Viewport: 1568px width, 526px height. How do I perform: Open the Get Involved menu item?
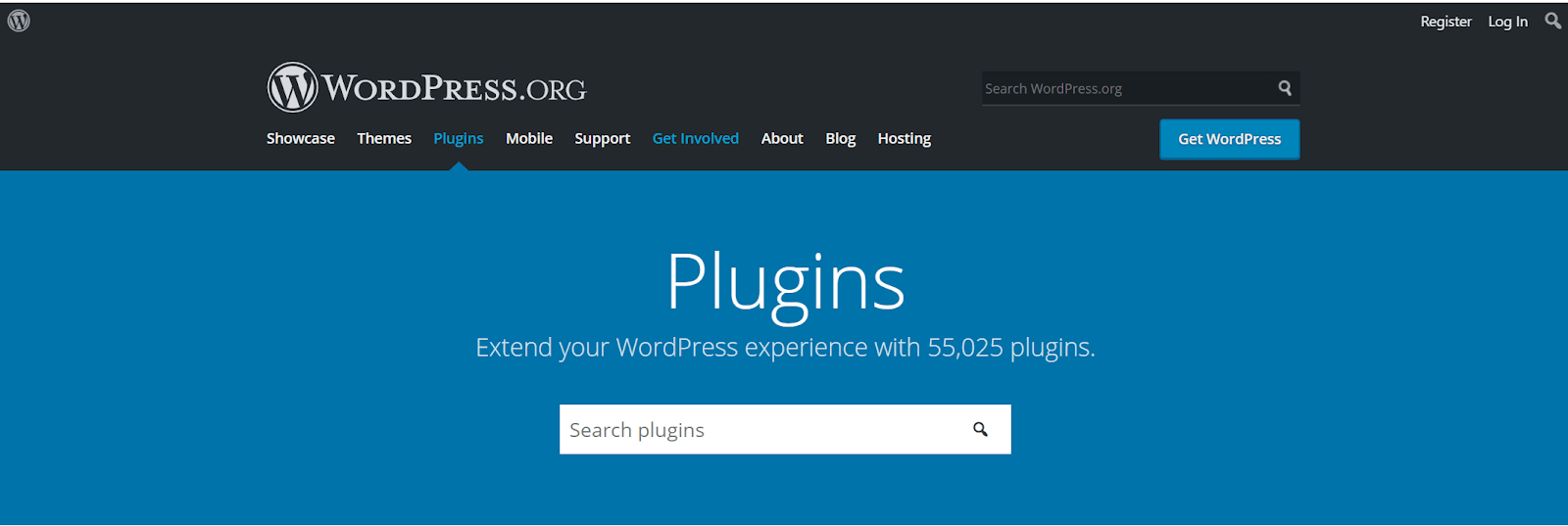[696, 138]
